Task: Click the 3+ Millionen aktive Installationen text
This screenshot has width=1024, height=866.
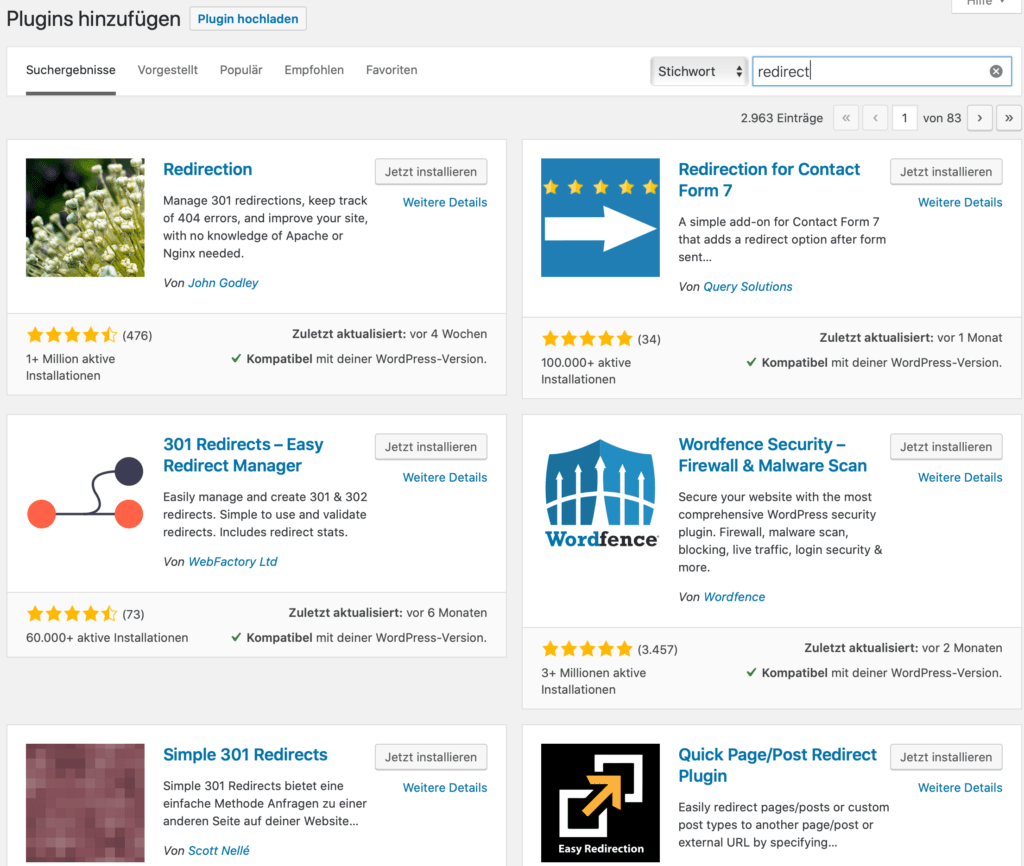Action: 593,681
